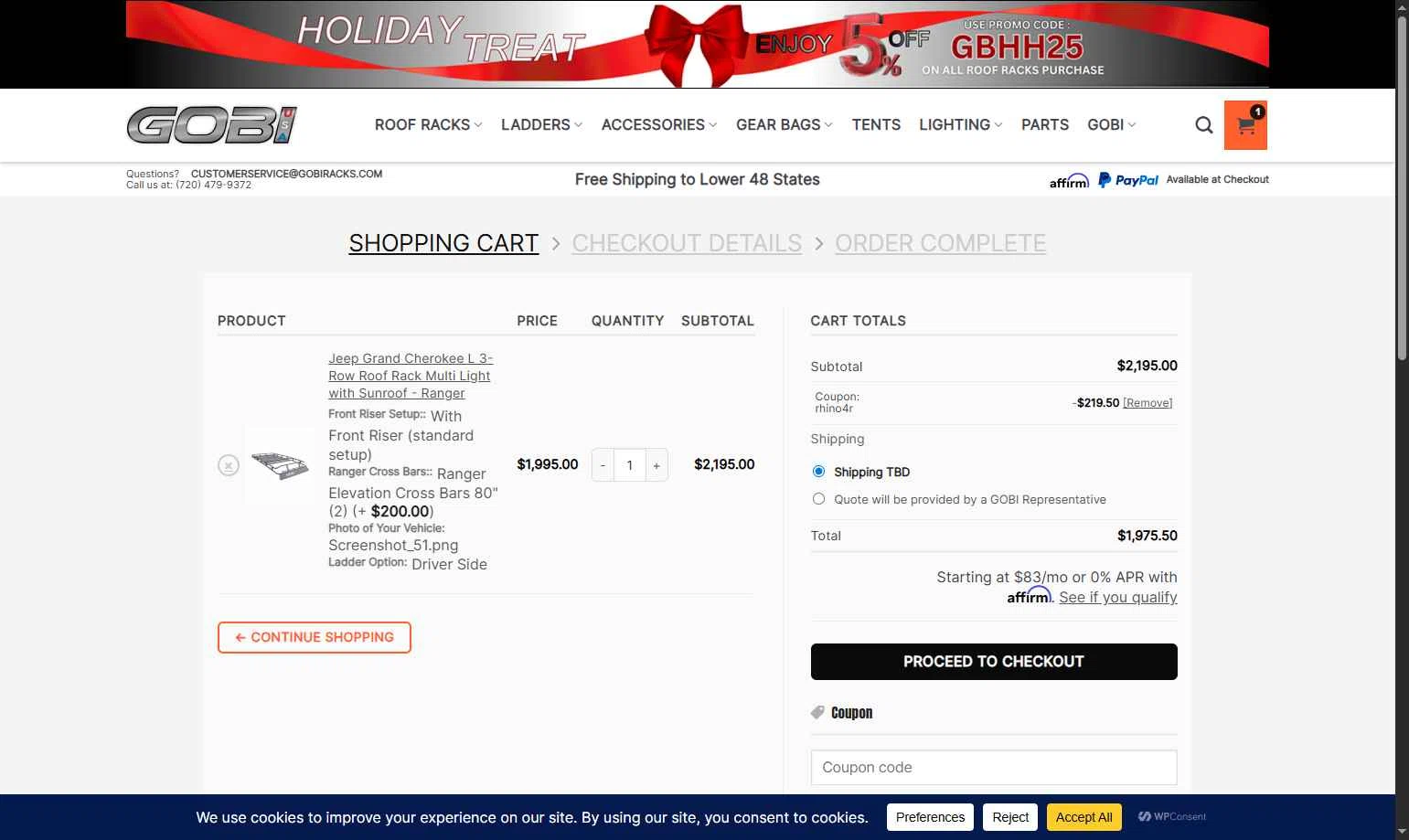Expand the Gear Bags menu

785,125
